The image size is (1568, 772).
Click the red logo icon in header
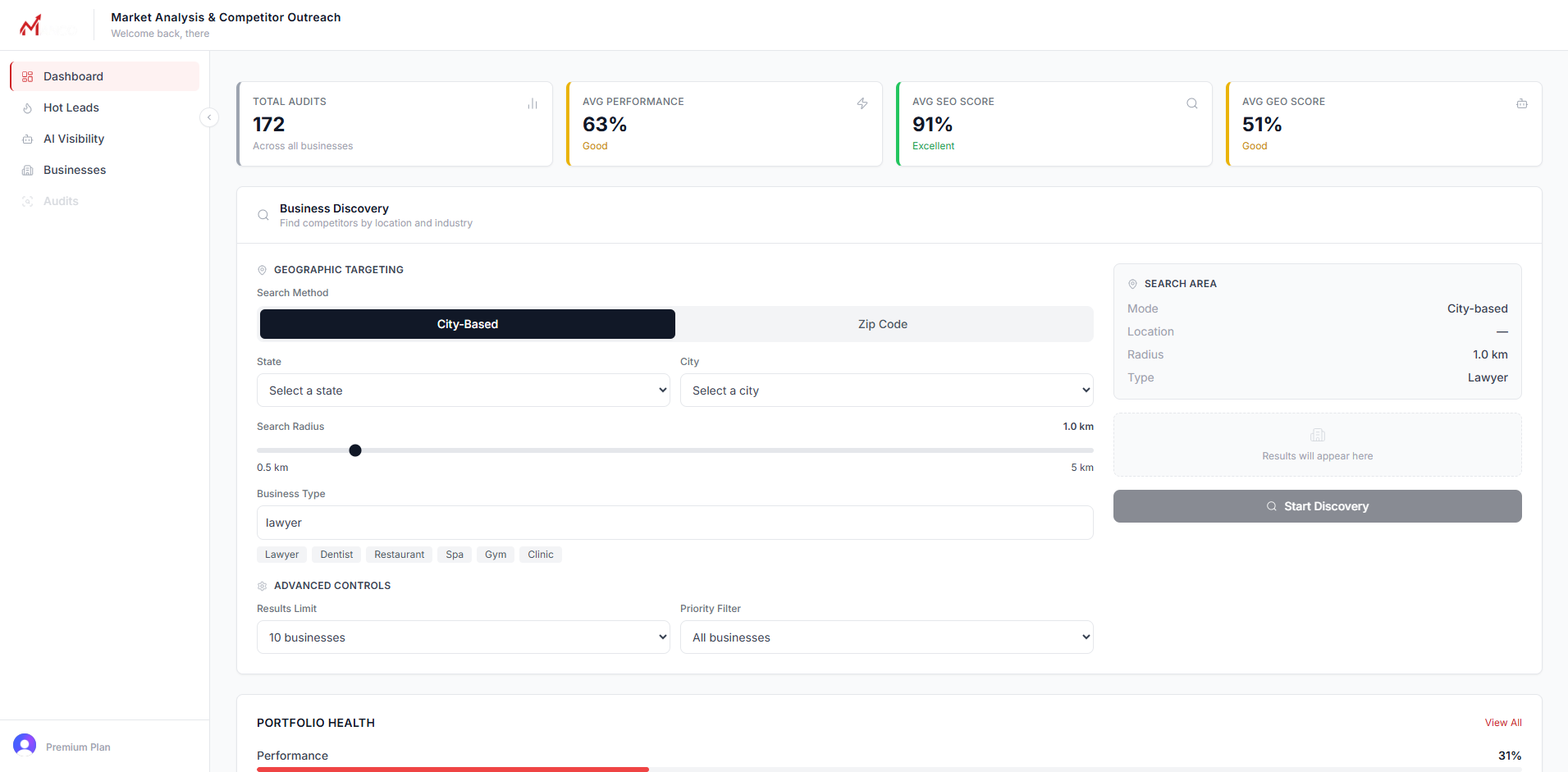tap(30, 25)
